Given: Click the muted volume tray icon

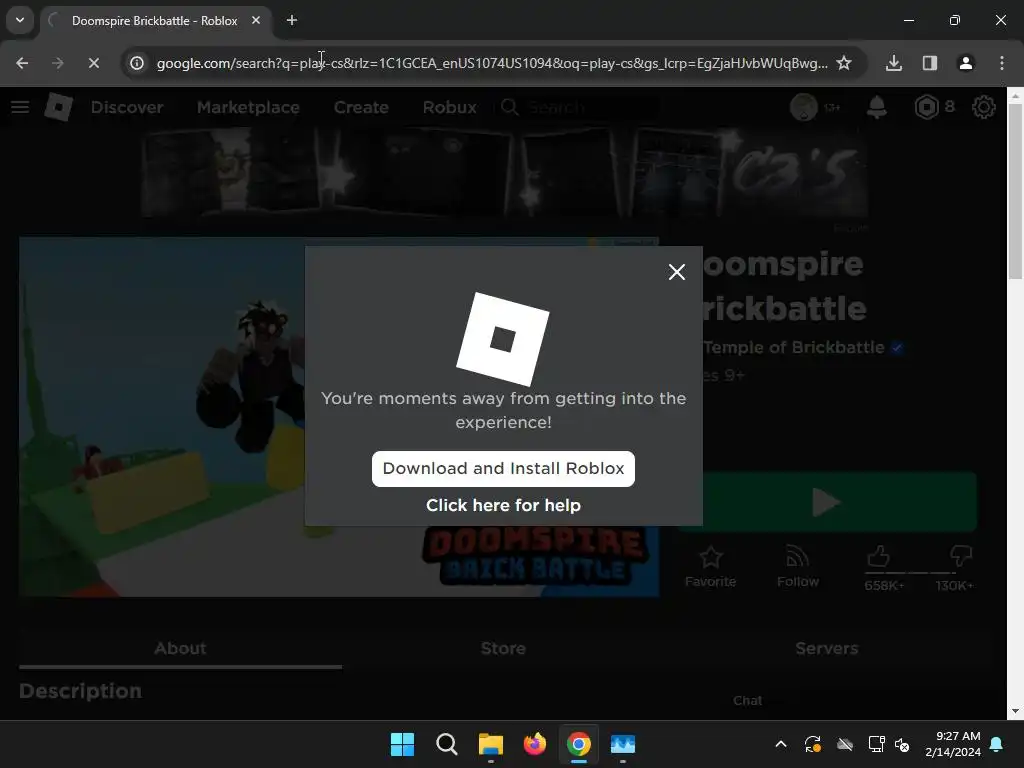Looking at the screenshot, I should pos(903,744).
